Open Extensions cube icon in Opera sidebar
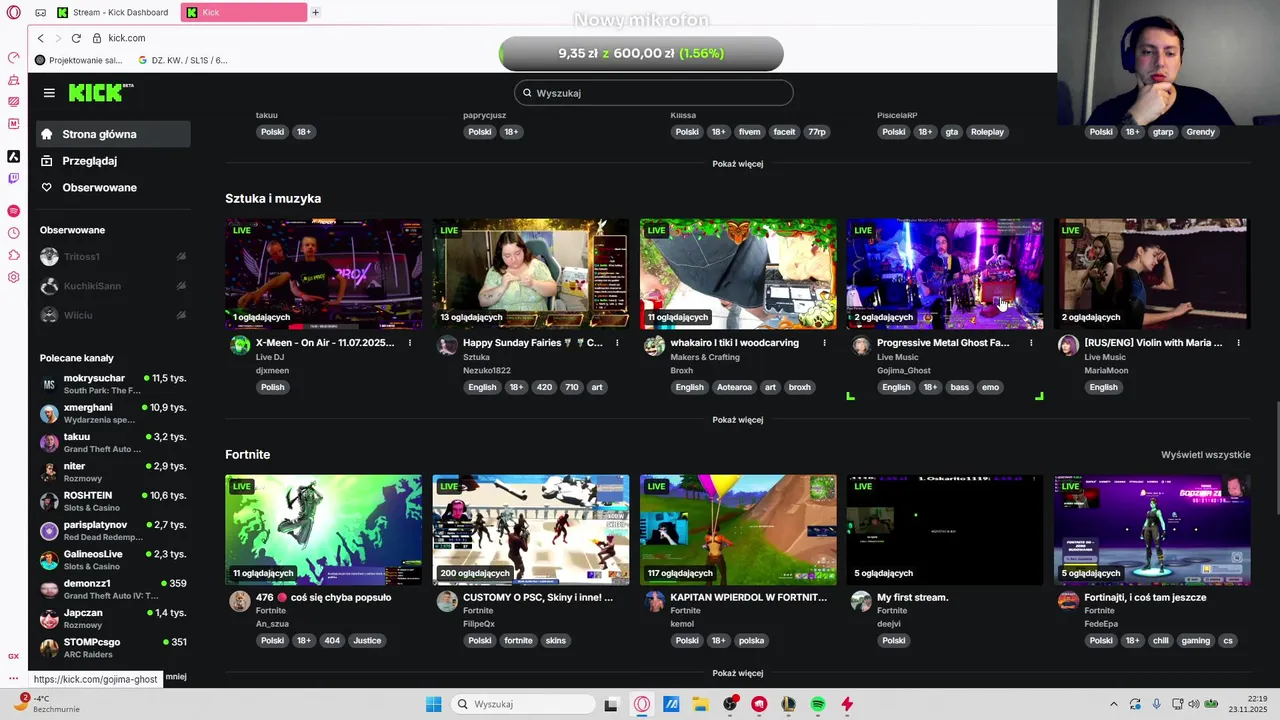The image size is (1280, 720). pyautogui.click(x=13, y=255)
